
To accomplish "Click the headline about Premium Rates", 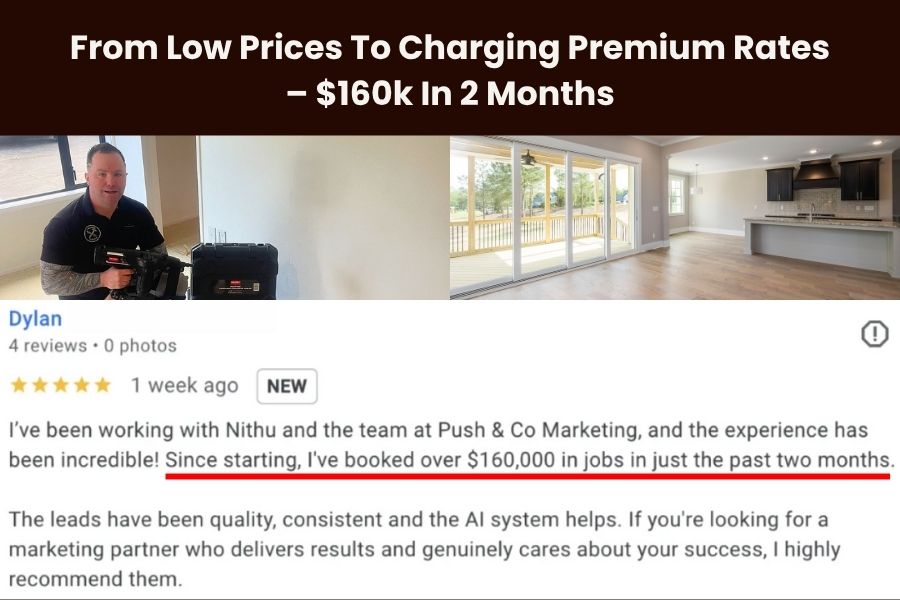I will [x=450, y=47].
